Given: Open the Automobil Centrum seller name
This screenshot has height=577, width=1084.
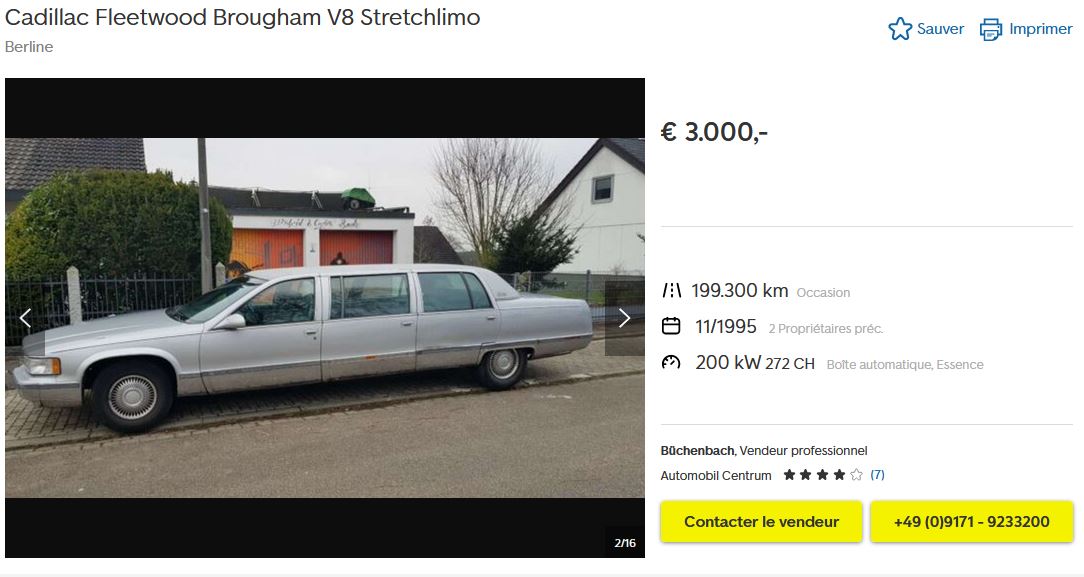Looking at the screenshot, I should coord(716,475).
